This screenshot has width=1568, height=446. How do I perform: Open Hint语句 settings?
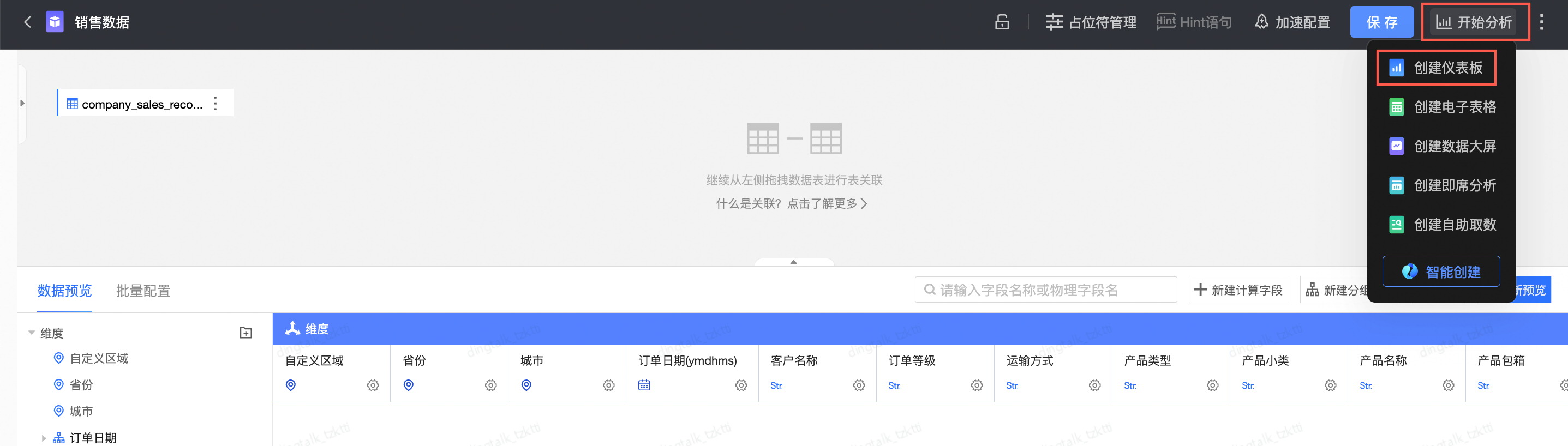(1194, 22)
